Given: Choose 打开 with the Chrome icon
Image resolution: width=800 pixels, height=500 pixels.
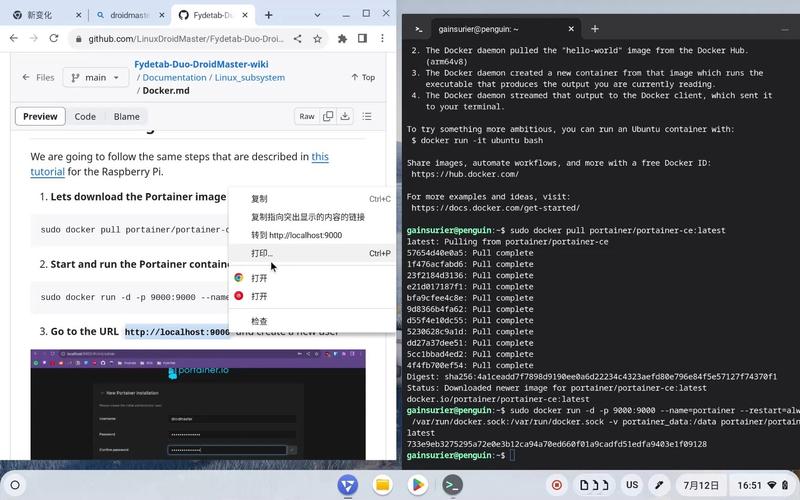Looking at the screenshot, I should [311, 278].
